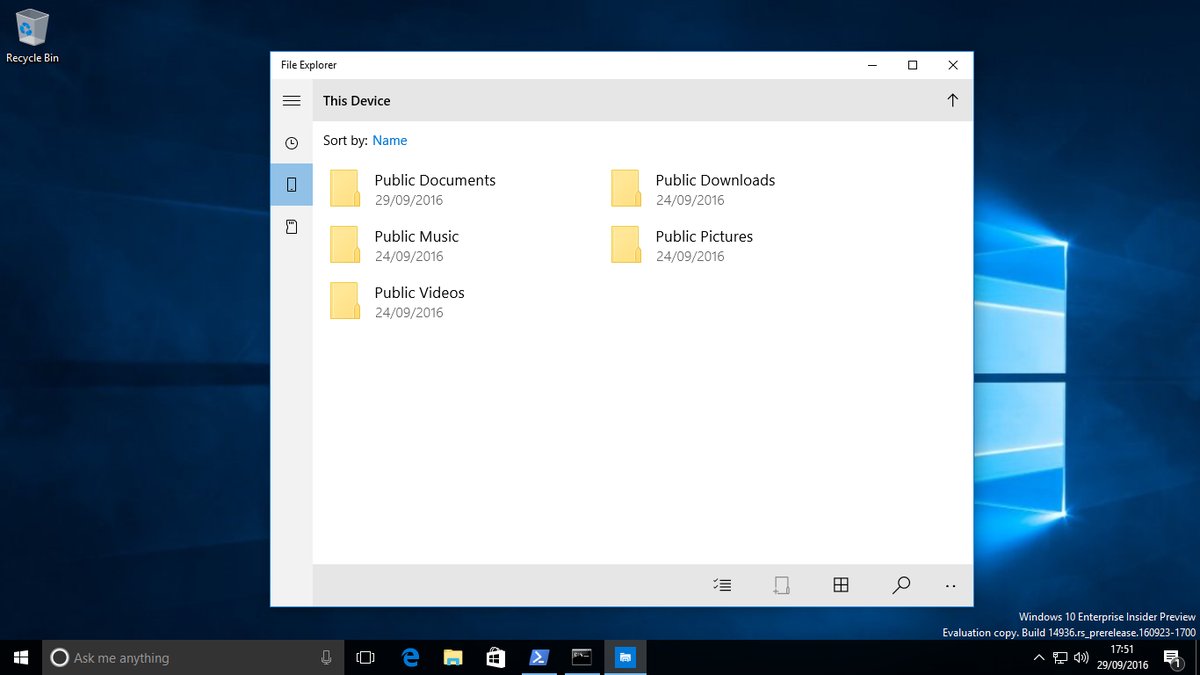Open the hamburger navigation menu
Viewport: 1200px width, 675px height.
291,101
